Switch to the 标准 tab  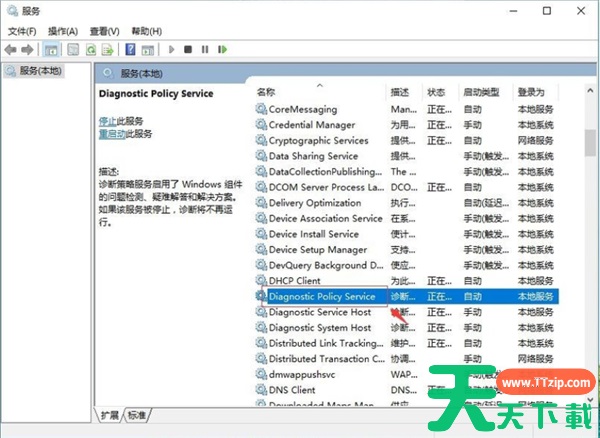coord(137,415)
